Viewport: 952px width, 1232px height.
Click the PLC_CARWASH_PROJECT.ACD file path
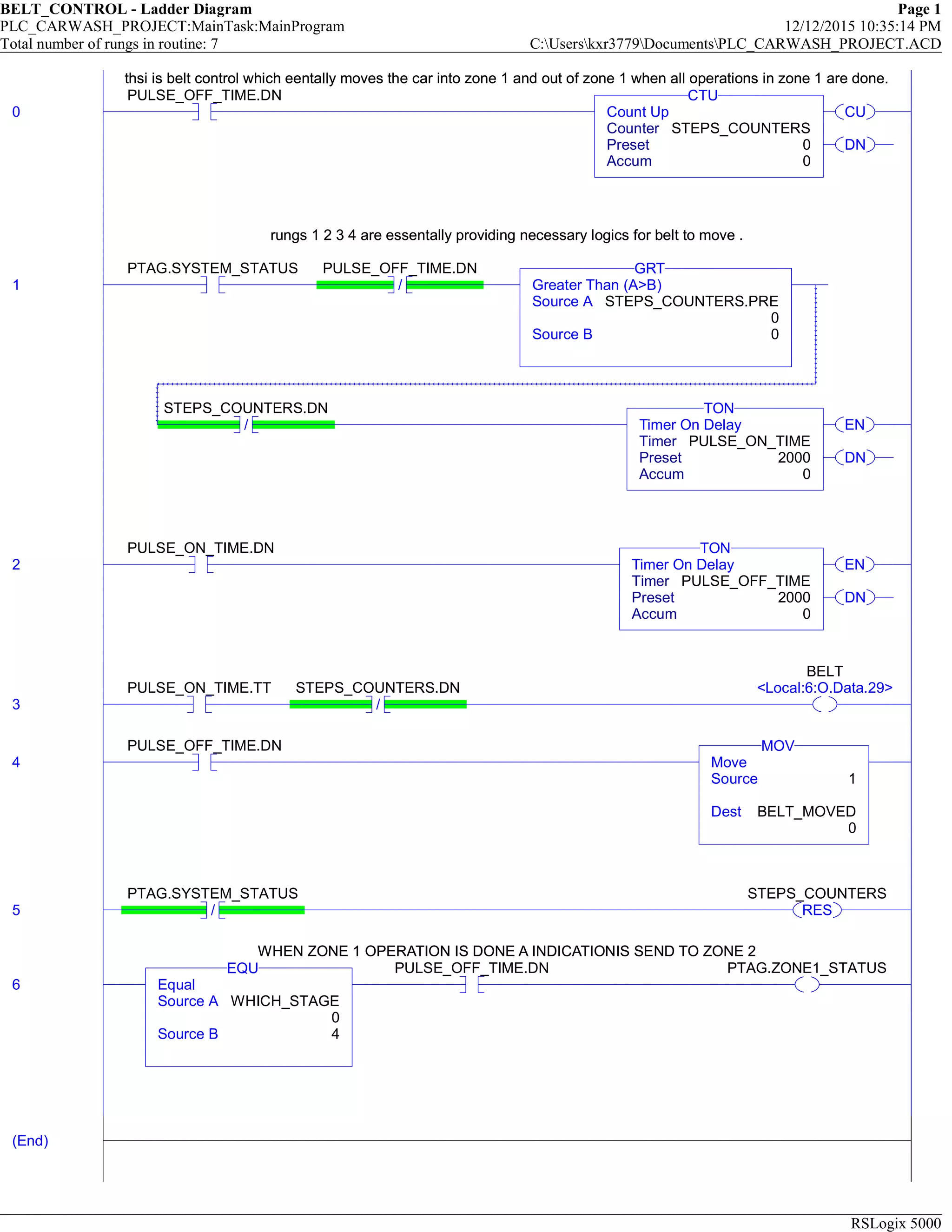(735, 44)
